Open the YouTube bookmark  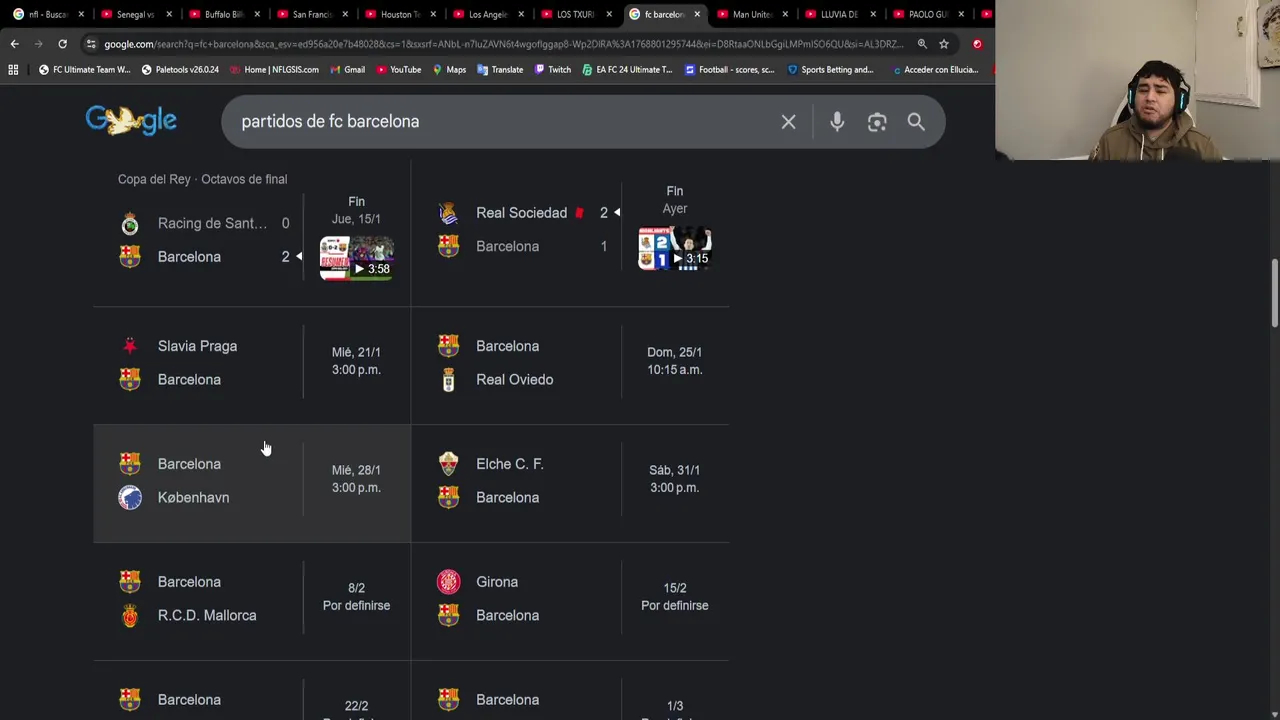pyautogui.click(x=397, y=70)
